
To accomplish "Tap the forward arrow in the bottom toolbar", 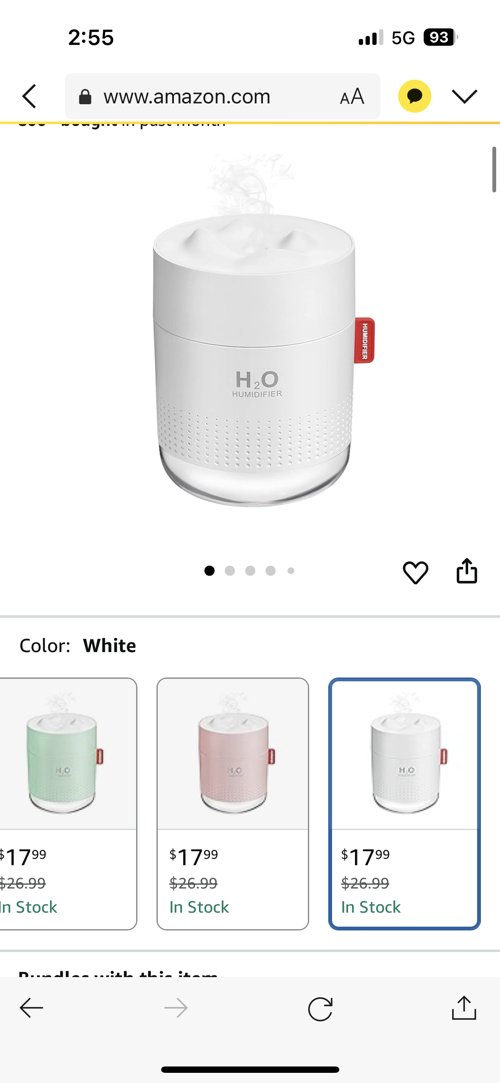I will (x=176, y=1008).
